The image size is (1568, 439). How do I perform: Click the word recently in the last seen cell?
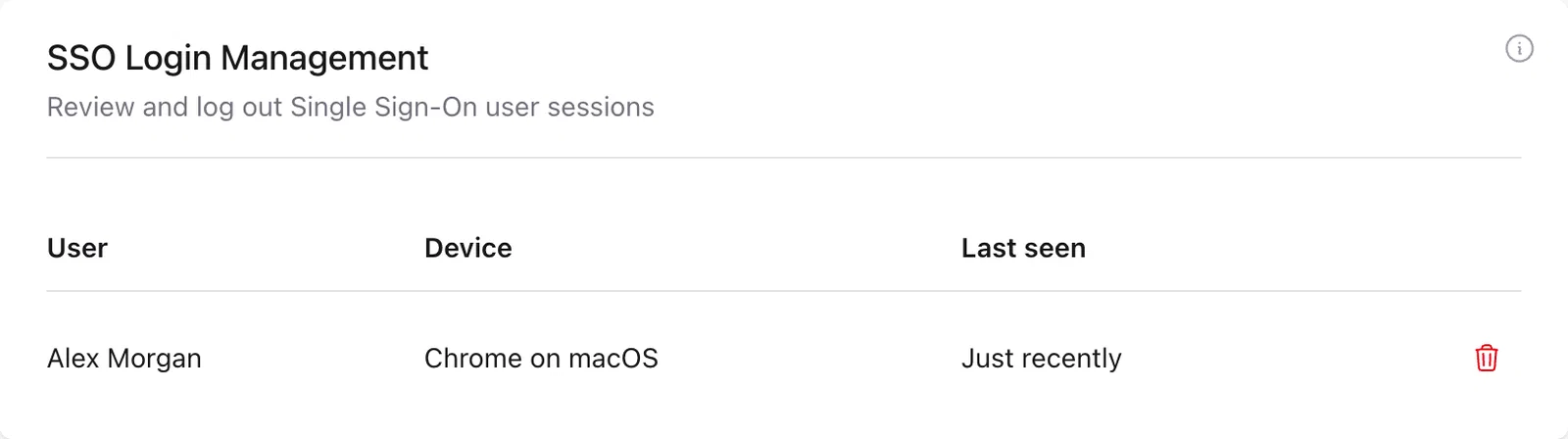click(1071, 359)
